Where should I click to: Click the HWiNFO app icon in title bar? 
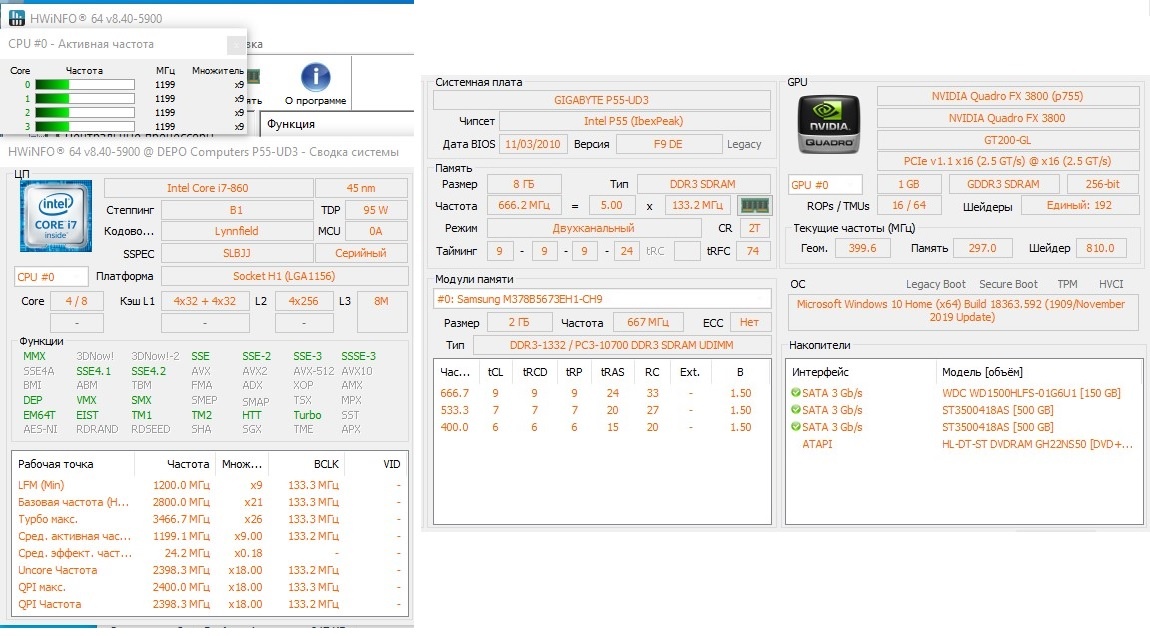15,18
